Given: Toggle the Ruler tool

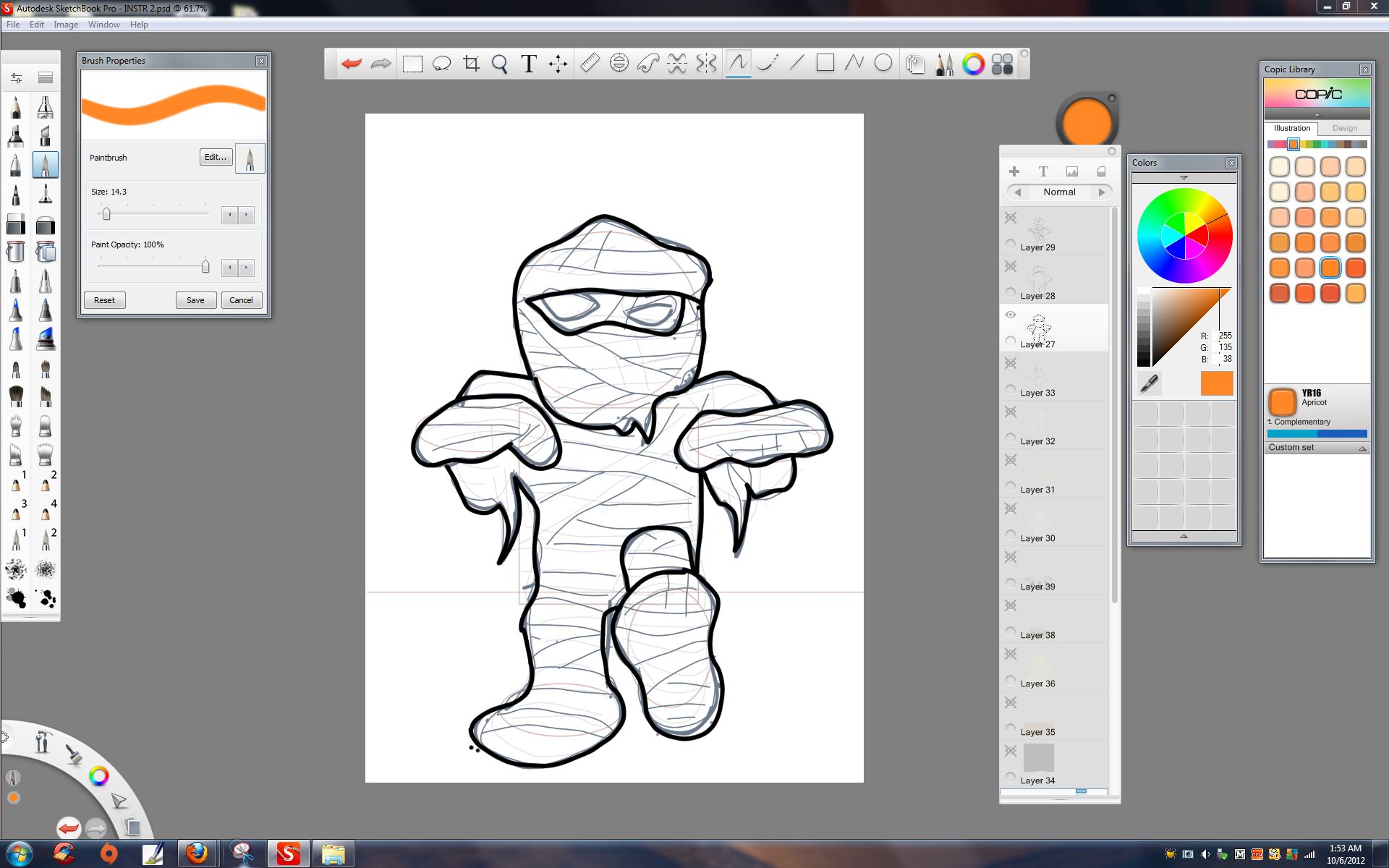Looking at the screenshot, I should point(590,64).
